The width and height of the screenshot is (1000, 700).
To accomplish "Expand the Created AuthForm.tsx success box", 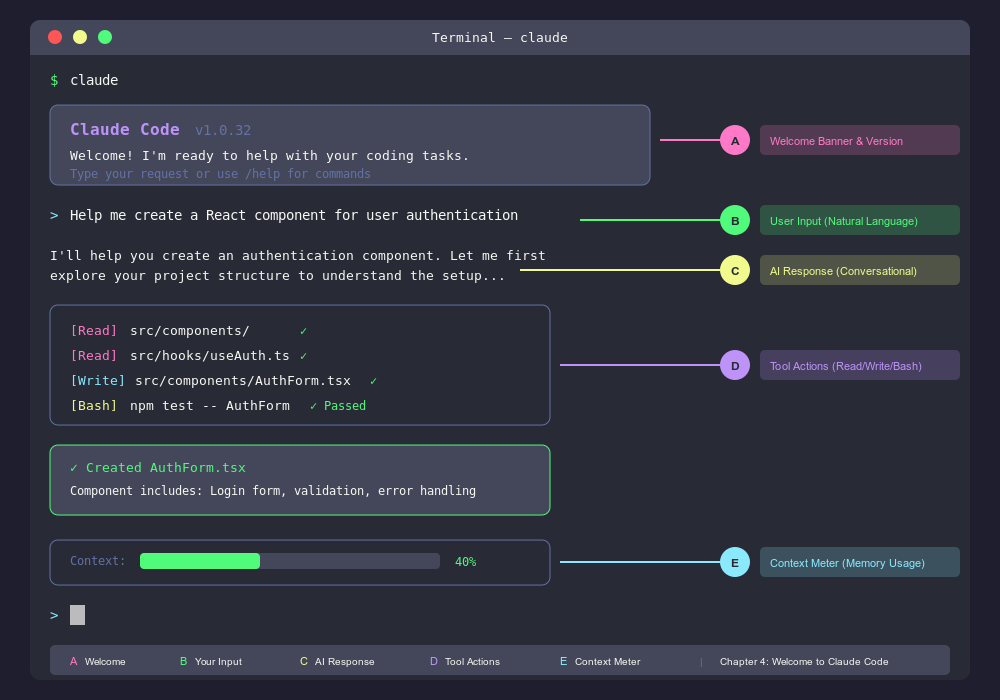I will (300, 480).
